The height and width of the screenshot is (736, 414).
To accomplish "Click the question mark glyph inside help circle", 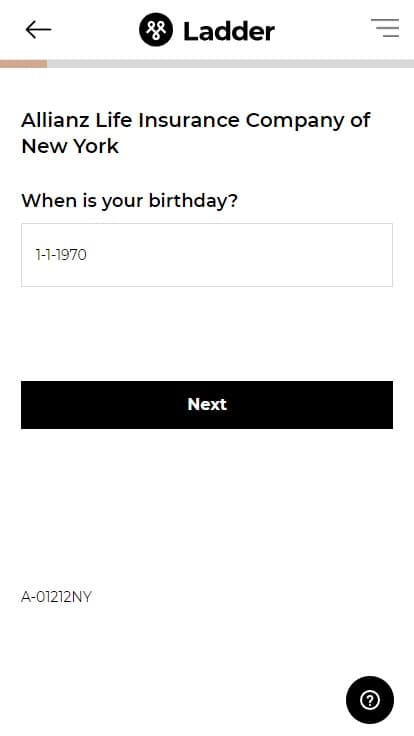I will pos(370,700).
